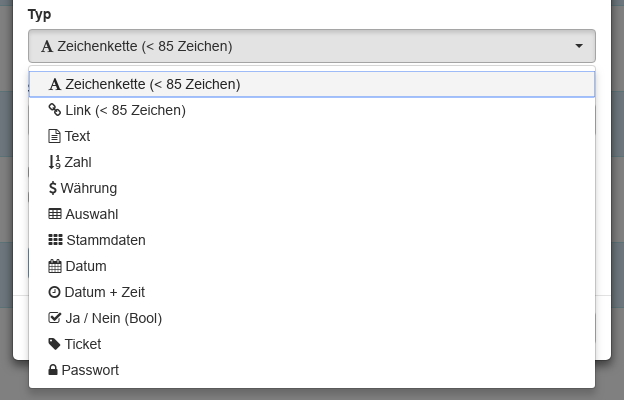Click the link icon beside Link option
The width and height of the screenshot is (624, 400).
click(55, 110)
